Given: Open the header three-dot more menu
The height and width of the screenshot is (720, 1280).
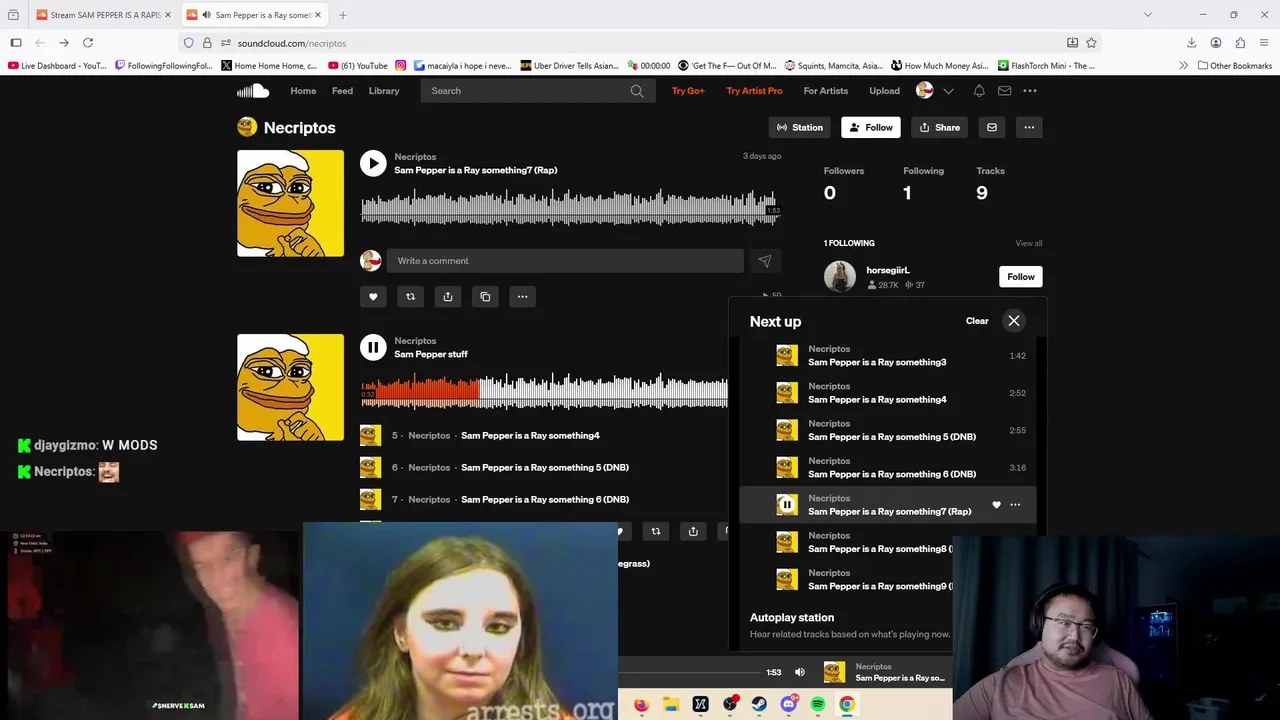Looking at the screenshot, I should (1030, 91).
